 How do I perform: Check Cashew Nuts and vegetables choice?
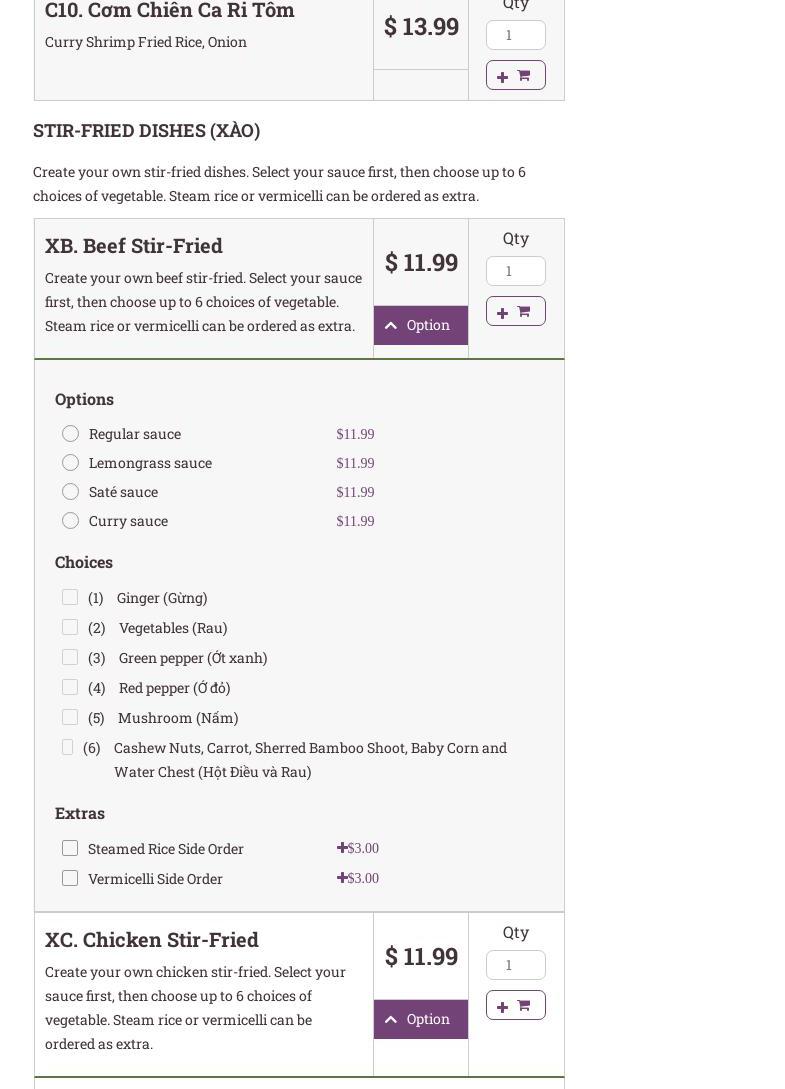(67, 747)
